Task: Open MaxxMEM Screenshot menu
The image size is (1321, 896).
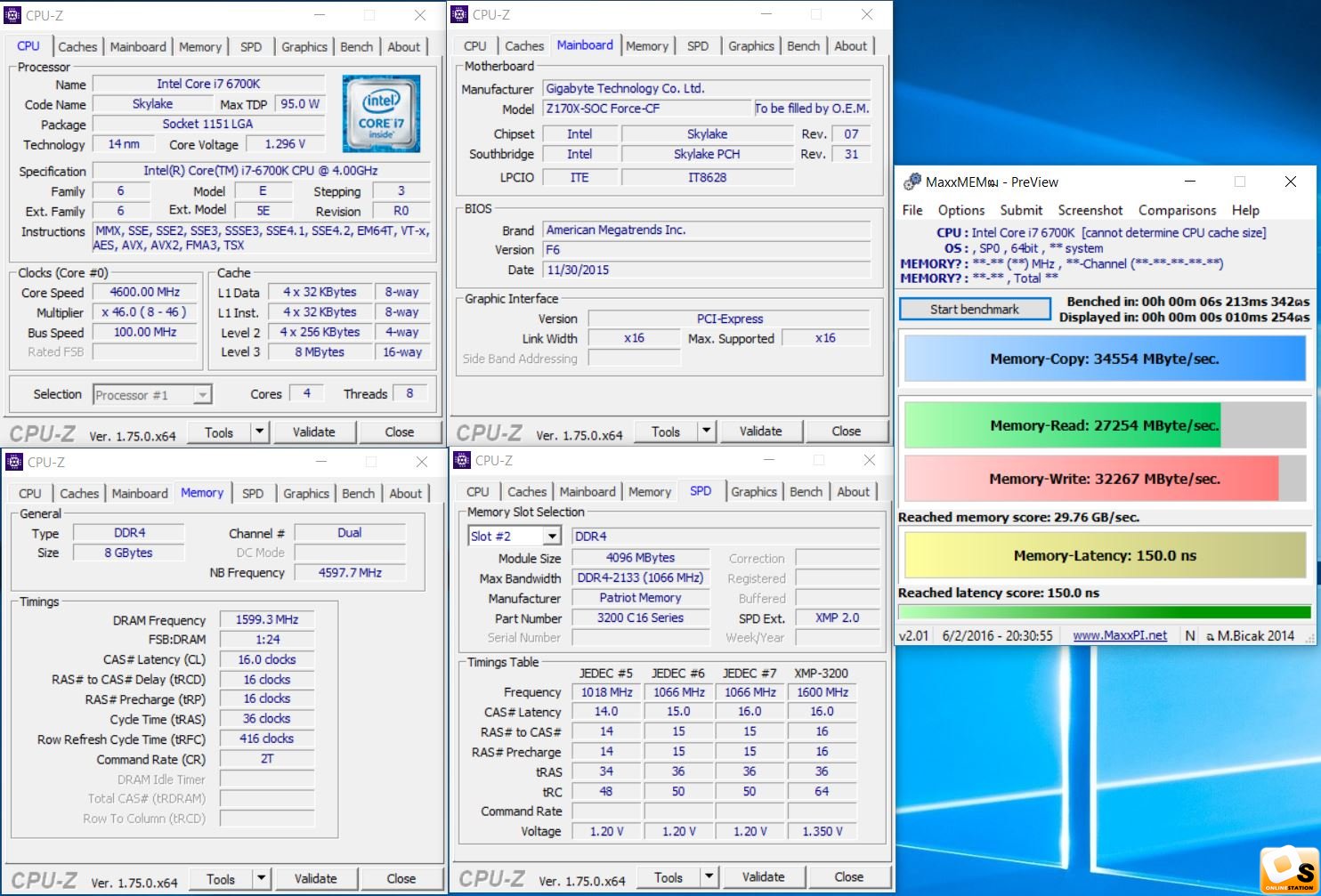Action: (1090, 211)
